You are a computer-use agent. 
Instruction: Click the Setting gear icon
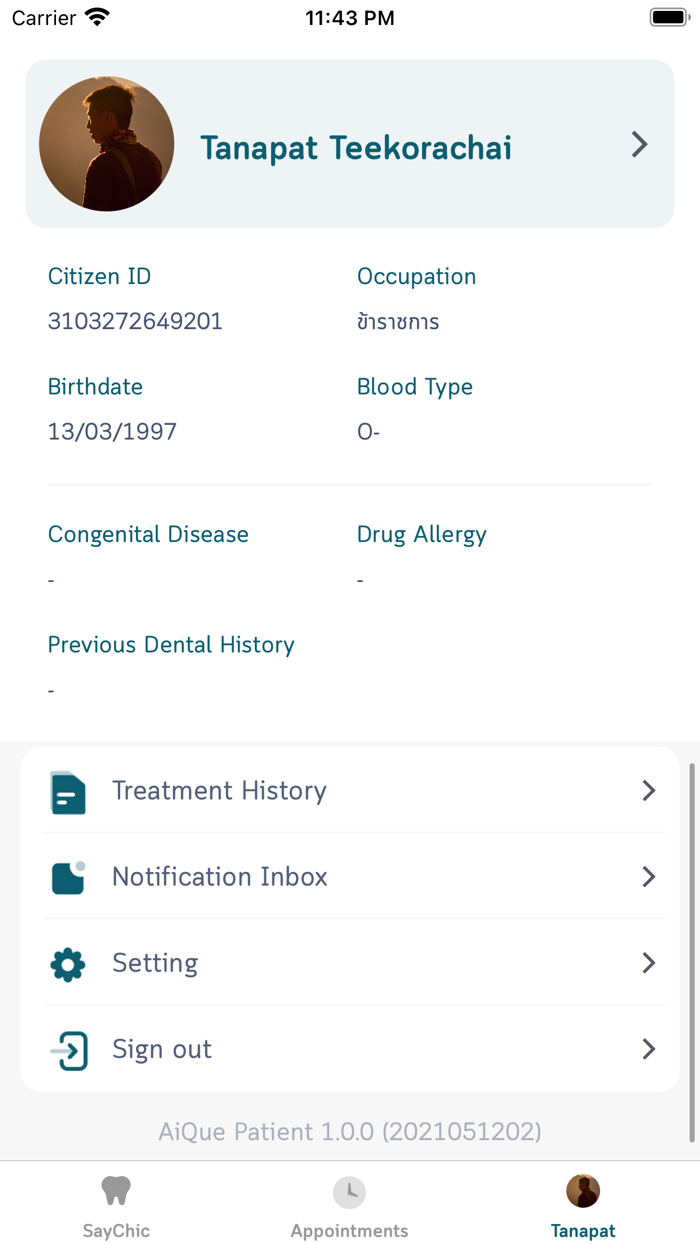(66, 963)
